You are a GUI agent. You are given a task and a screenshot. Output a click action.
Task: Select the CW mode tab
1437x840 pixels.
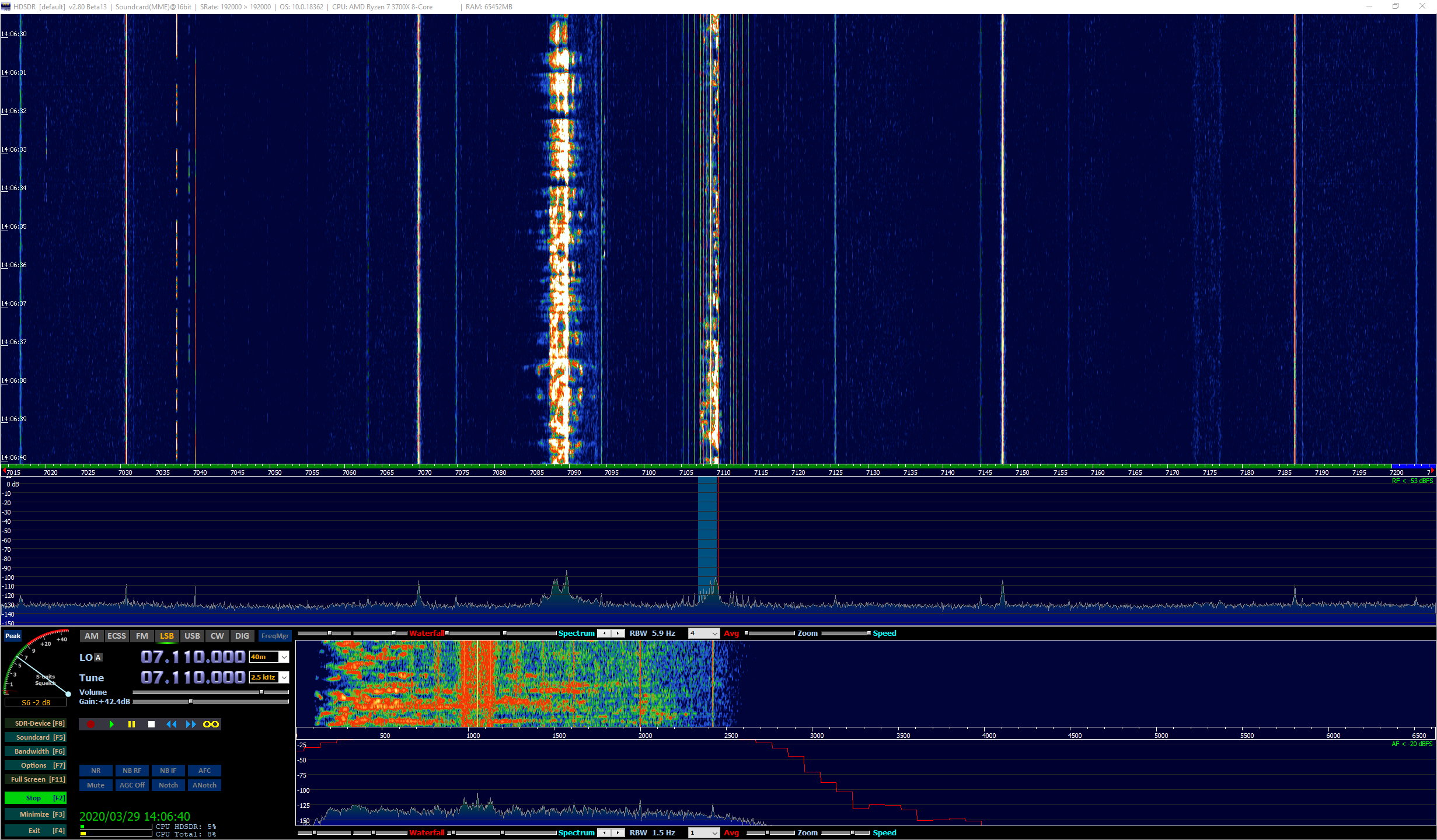(217, 636)
